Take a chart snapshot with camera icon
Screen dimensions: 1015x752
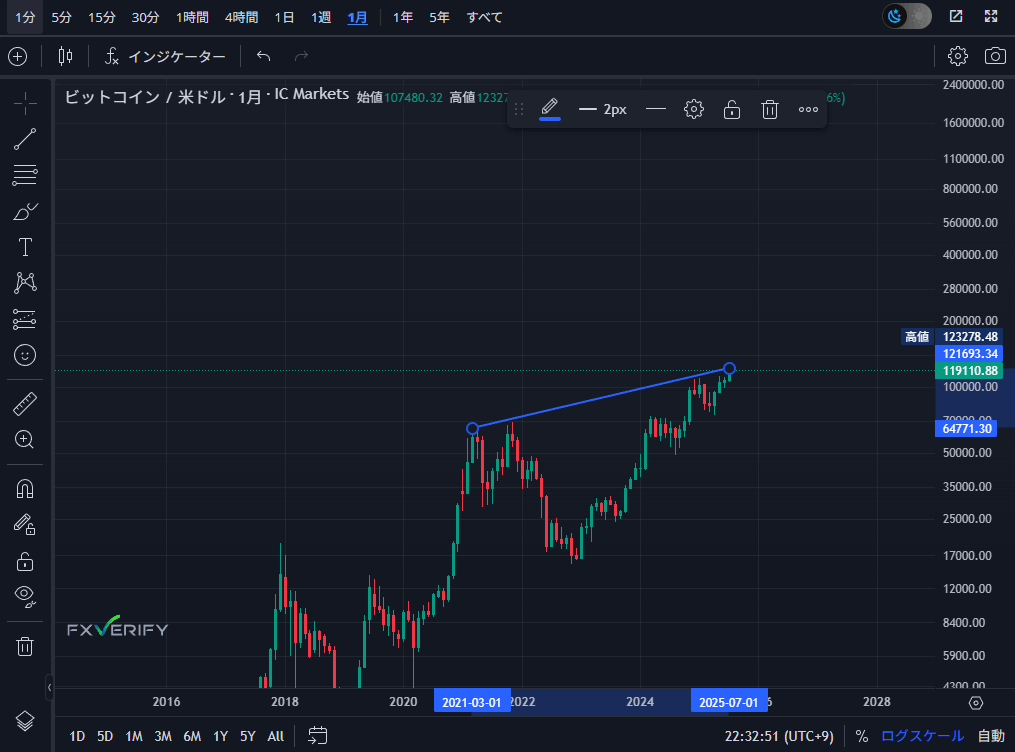click(995, 56)
